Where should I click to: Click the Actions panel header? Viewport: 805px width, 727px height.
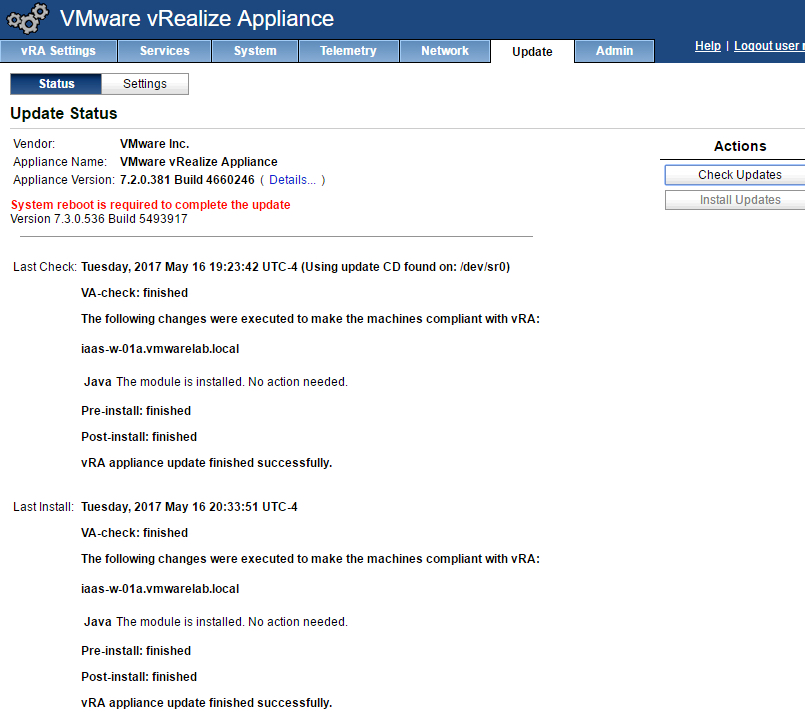[740, 146]
